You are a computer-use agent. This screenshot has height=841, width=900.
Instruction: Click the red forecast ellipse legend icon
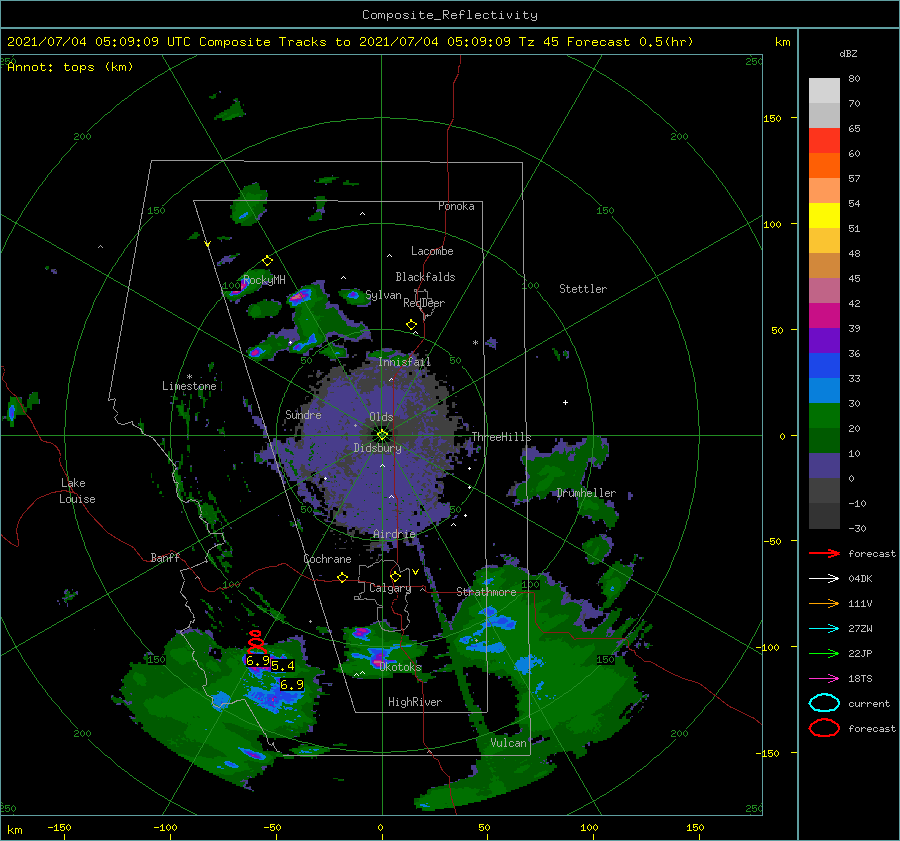click(x=824, y=728)
